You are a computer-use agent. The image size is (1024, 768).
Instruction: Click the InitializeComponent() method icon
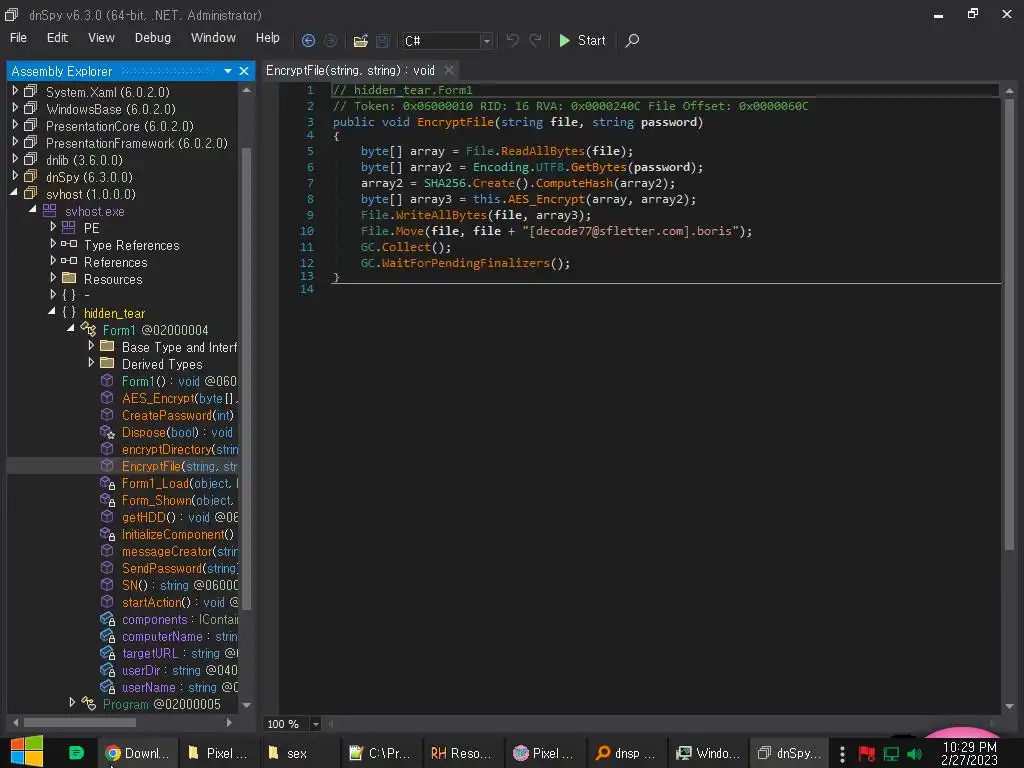[x=107, y=534]
